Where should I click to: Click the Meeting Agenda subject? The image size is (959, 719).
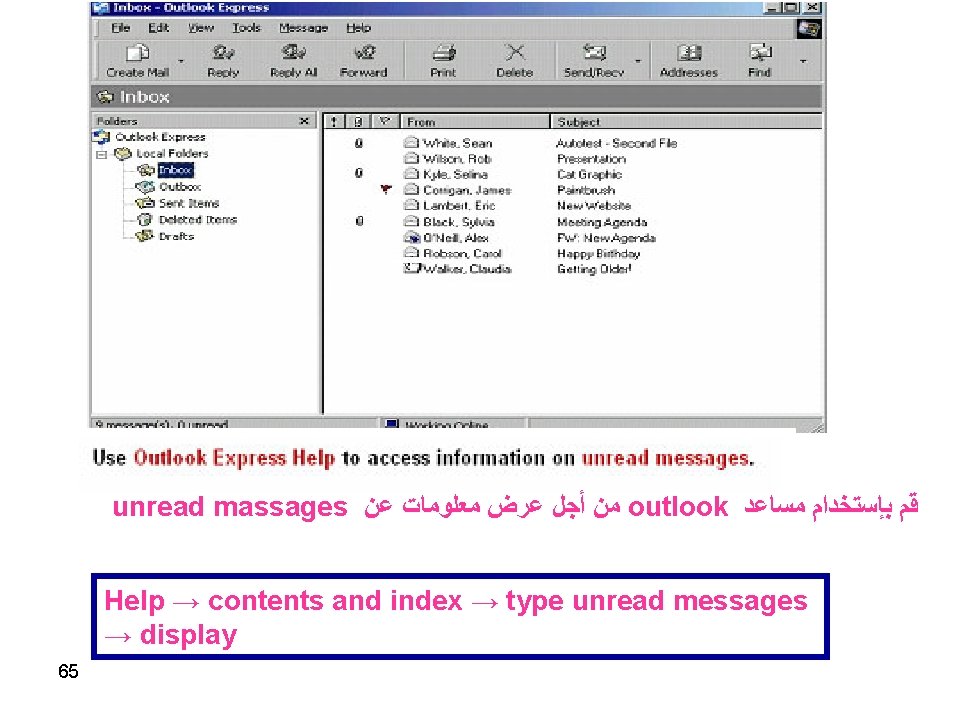tap(602, 222)
